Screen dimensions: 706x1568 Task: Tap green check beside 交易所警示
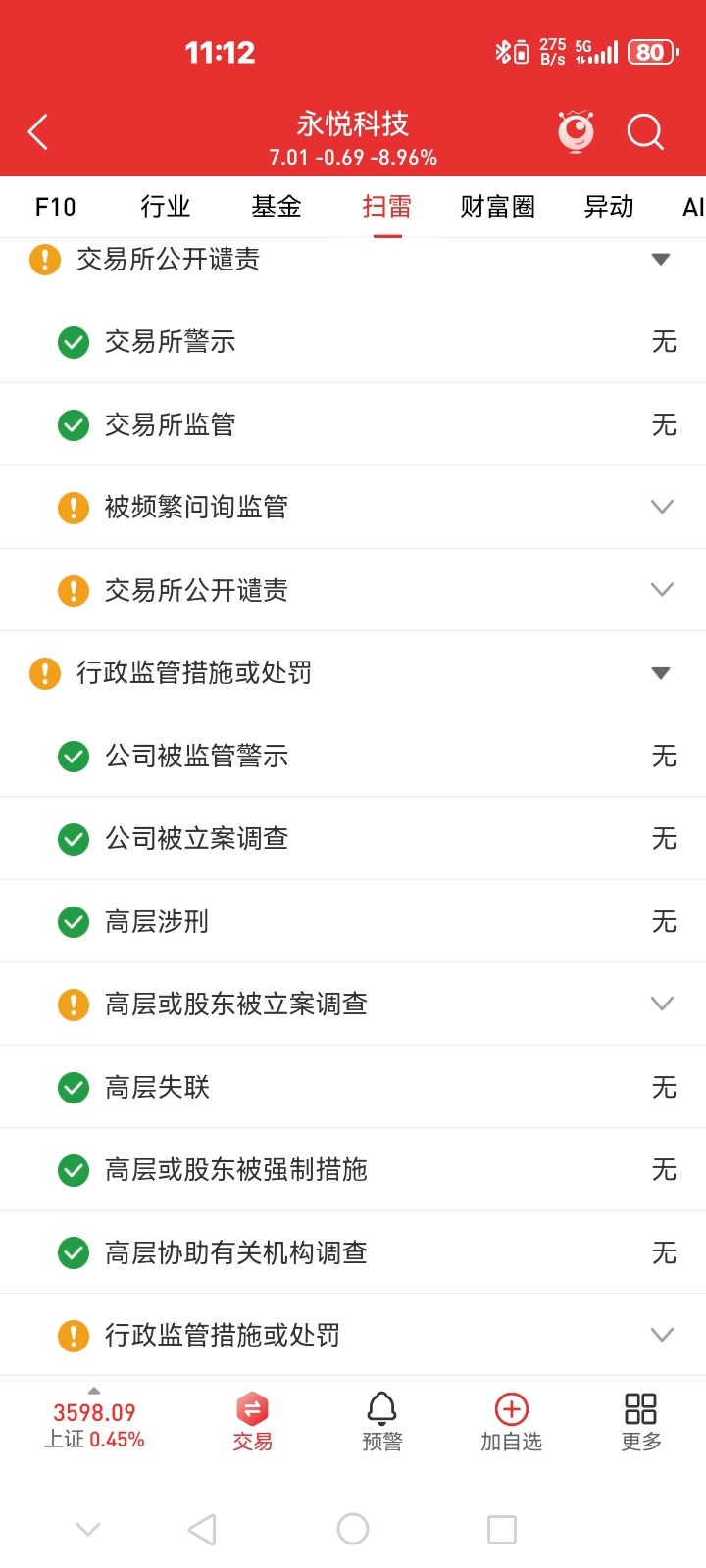[74, 342]
